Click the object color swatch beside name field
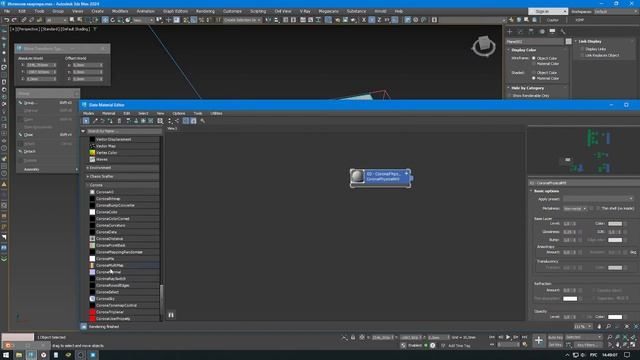 [569, 42]
